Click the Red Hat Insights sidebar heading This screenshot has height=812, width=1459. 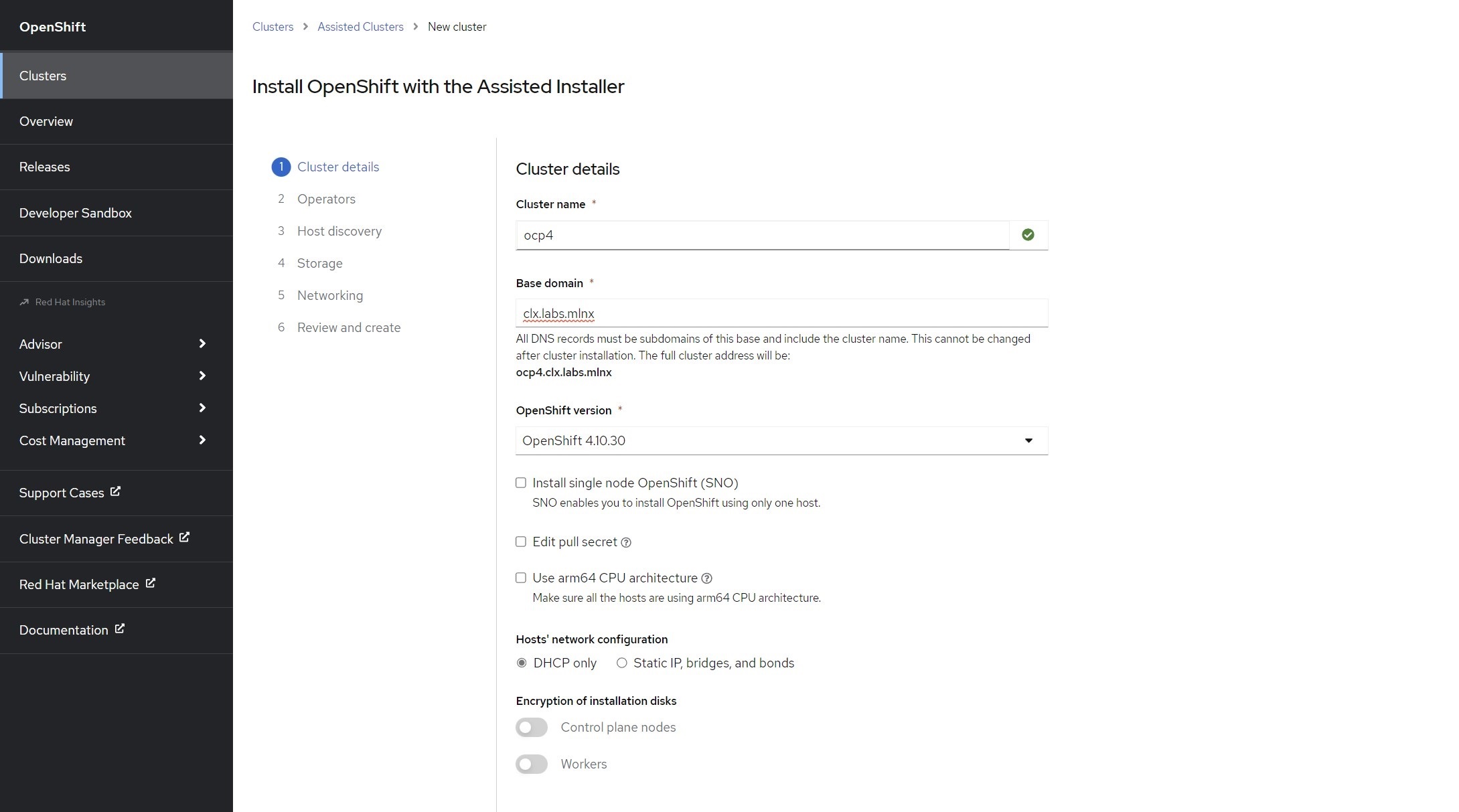point(70,302)
